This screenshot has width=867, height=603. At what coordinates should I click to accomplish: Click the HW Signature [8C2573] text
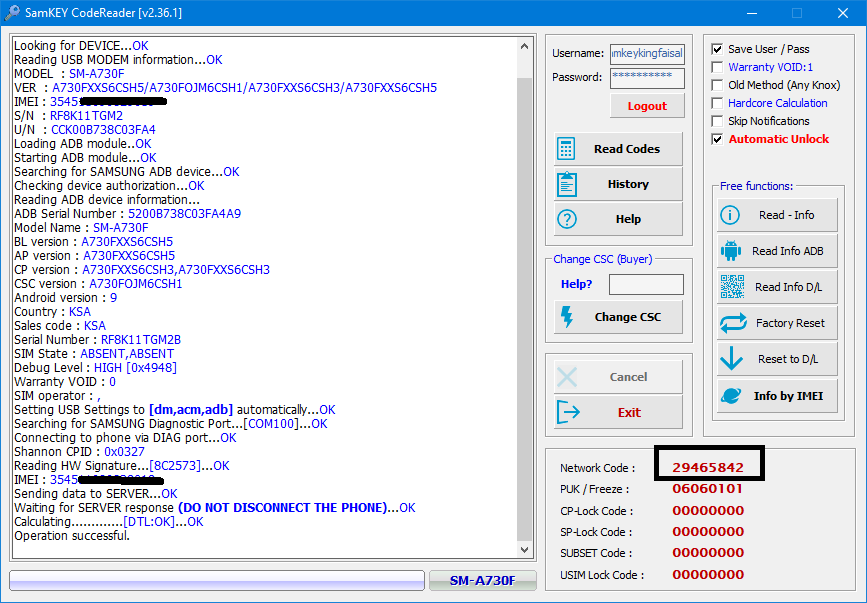pyautogui.click(x=175, y=466)
